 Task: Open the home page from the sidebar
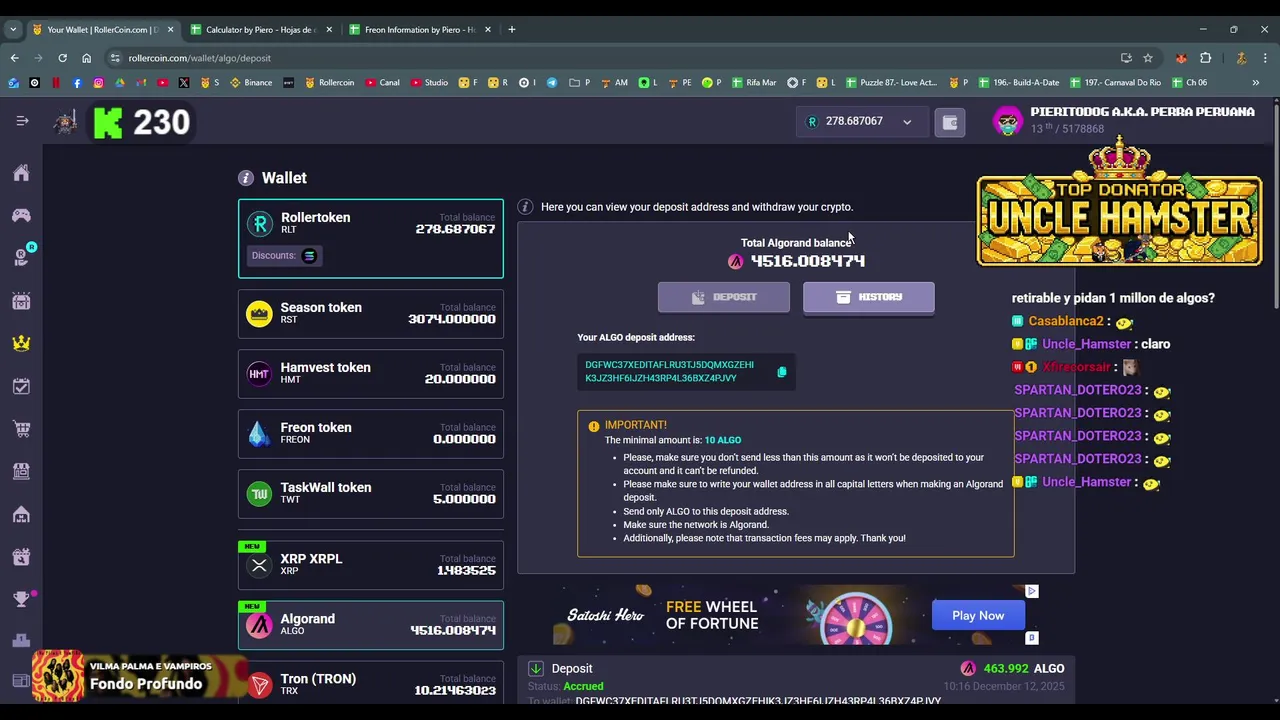[x=21, y=173]
